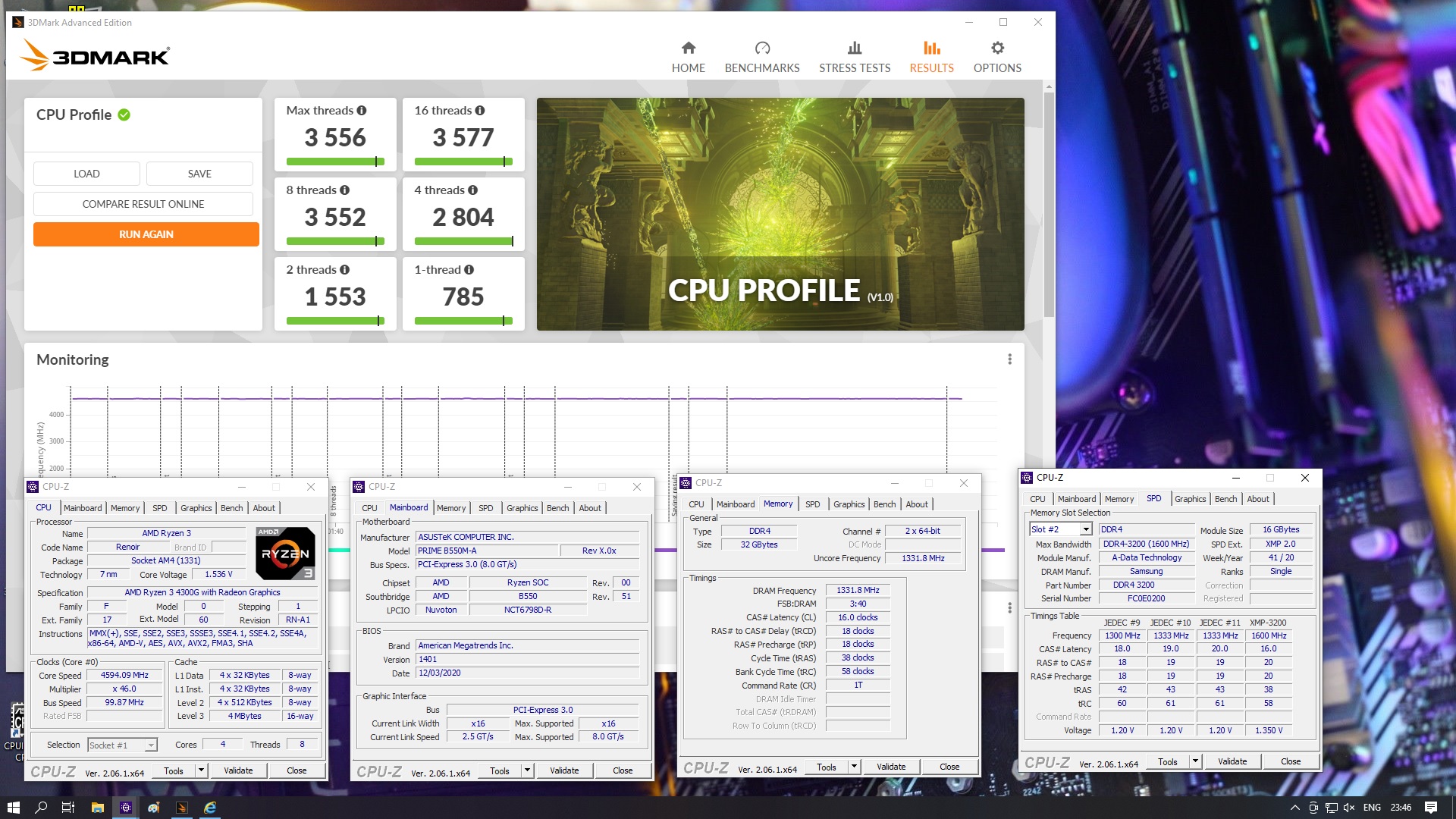This screenshot has width=1456, height=819.
Task: Click the ENG language indicator
Action: pos(1372,808)
